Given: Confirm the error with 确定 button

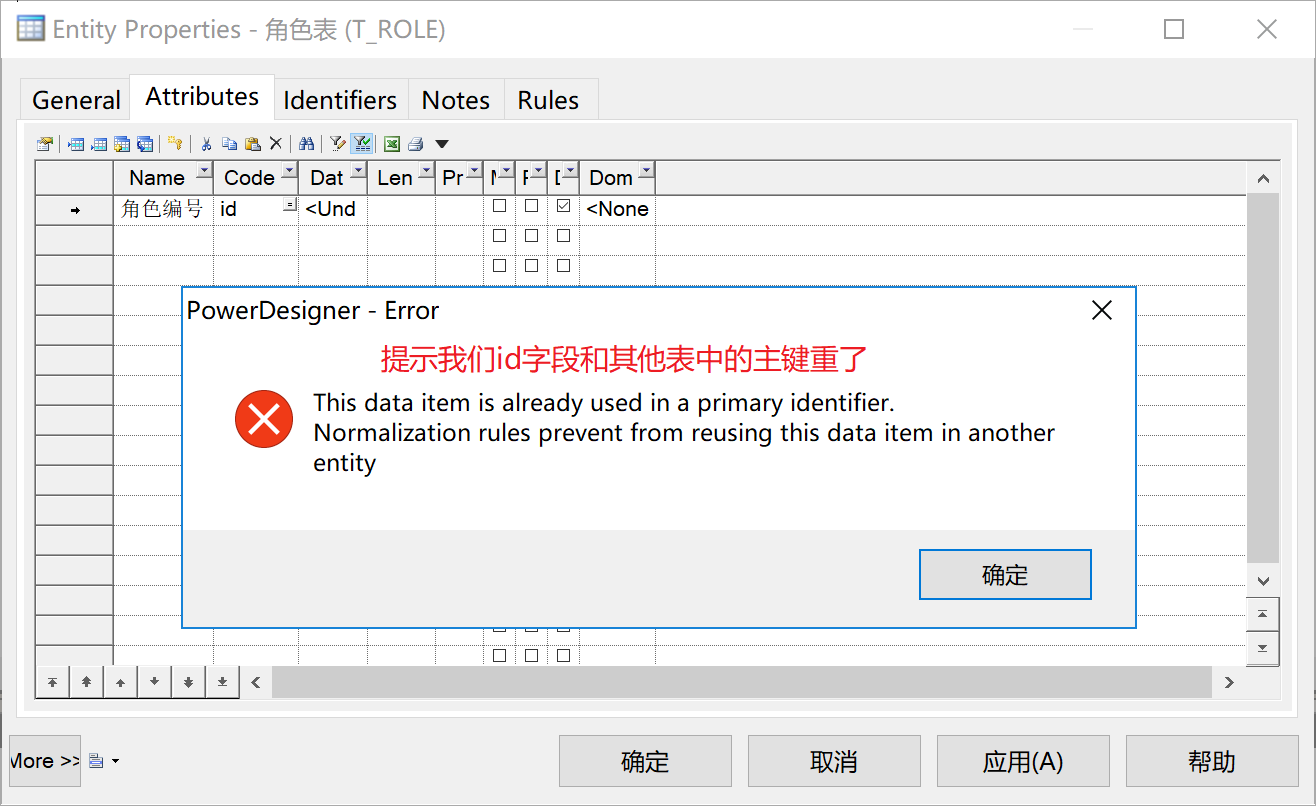Looking at the screenshot, I should click(x=1004, y=574).
